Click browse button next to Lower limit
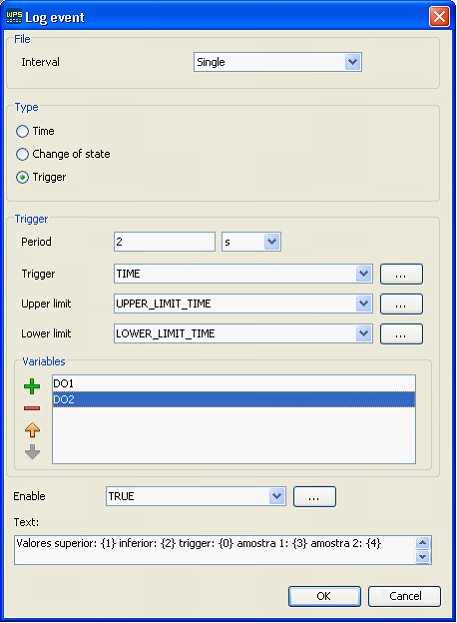 401,334
